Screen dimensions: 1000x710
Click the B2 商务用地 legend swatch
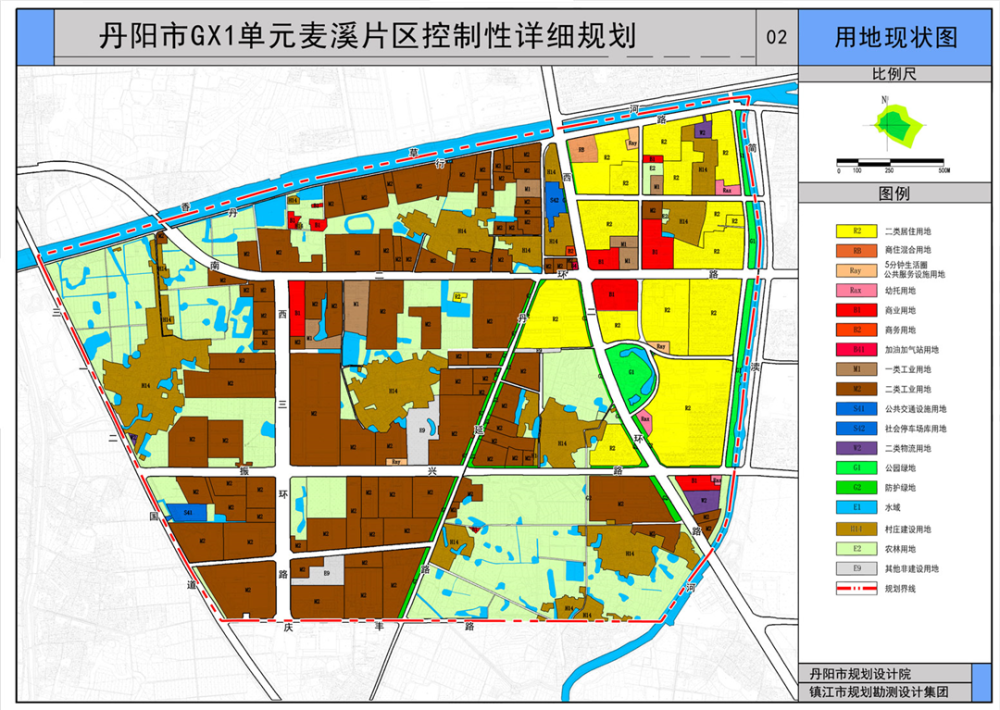[857, 330]
